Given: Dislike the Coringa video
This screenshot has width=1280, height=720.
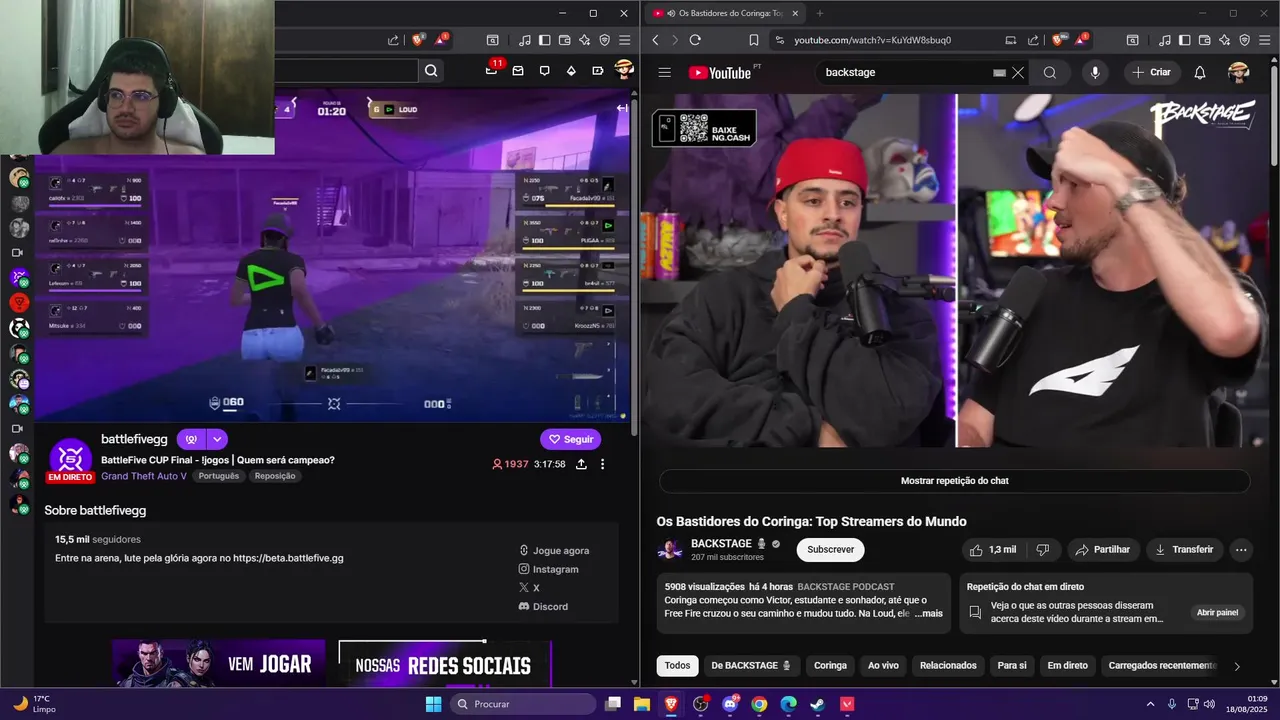Looking at the screenshot, I should tap(1042, 550).
